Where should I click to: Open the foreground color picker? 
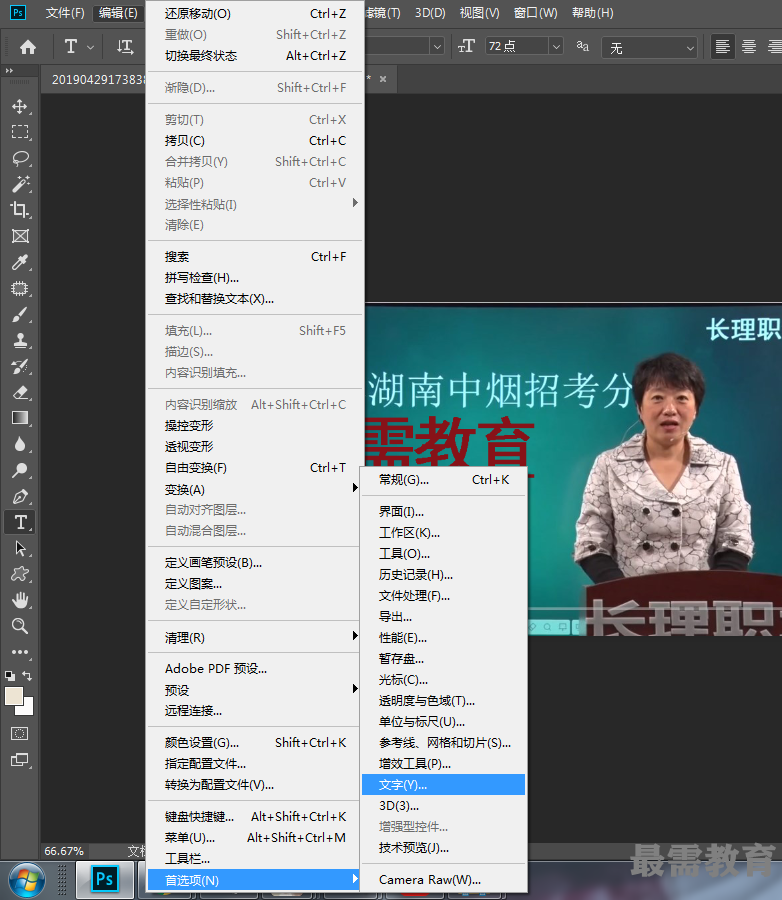click(x=14, y=696)
